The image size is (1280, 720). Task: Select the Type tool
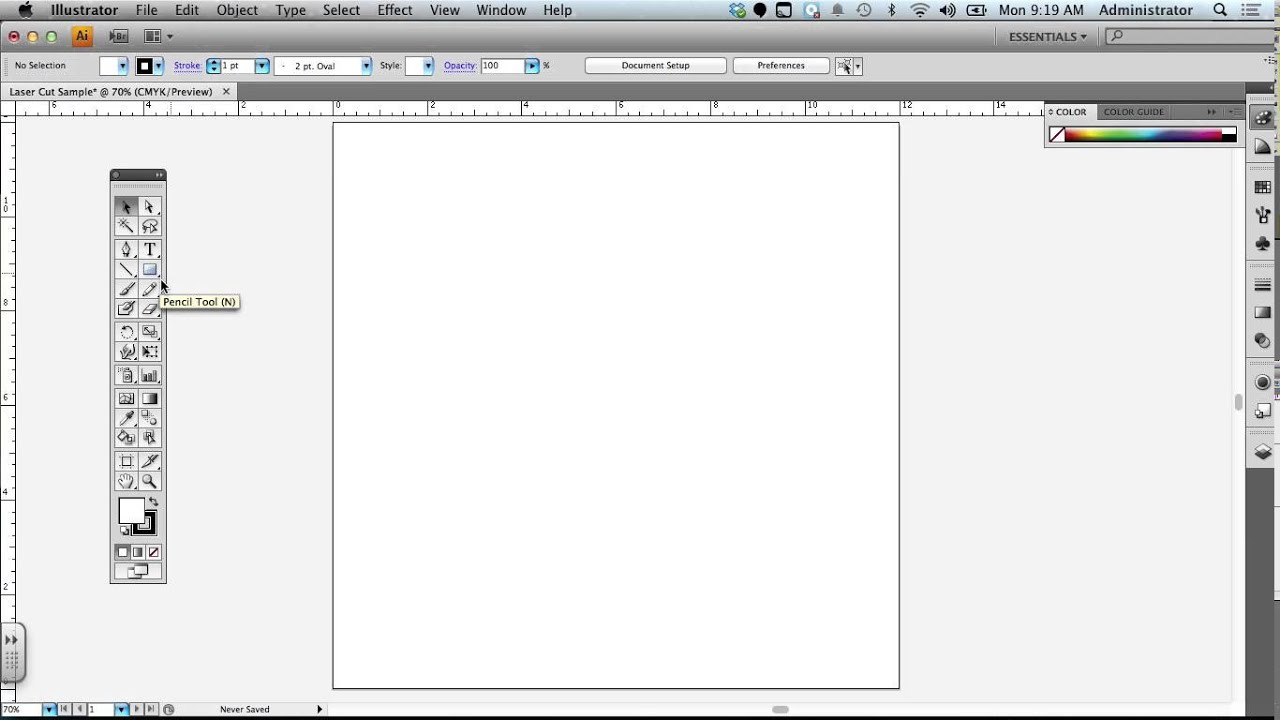(x=150, y=249)
